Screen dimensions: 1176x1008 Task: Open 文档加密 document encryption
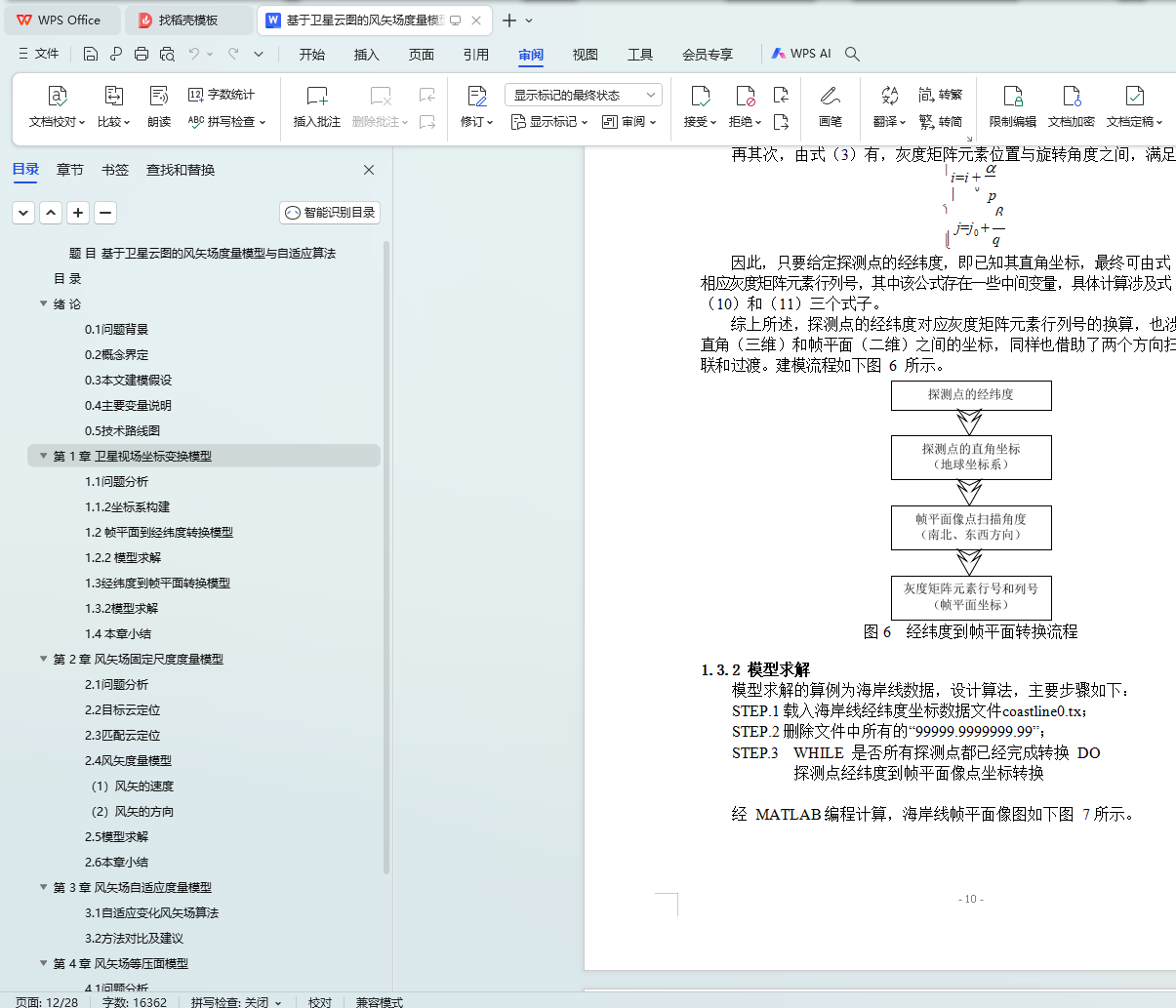(1072, 106)
